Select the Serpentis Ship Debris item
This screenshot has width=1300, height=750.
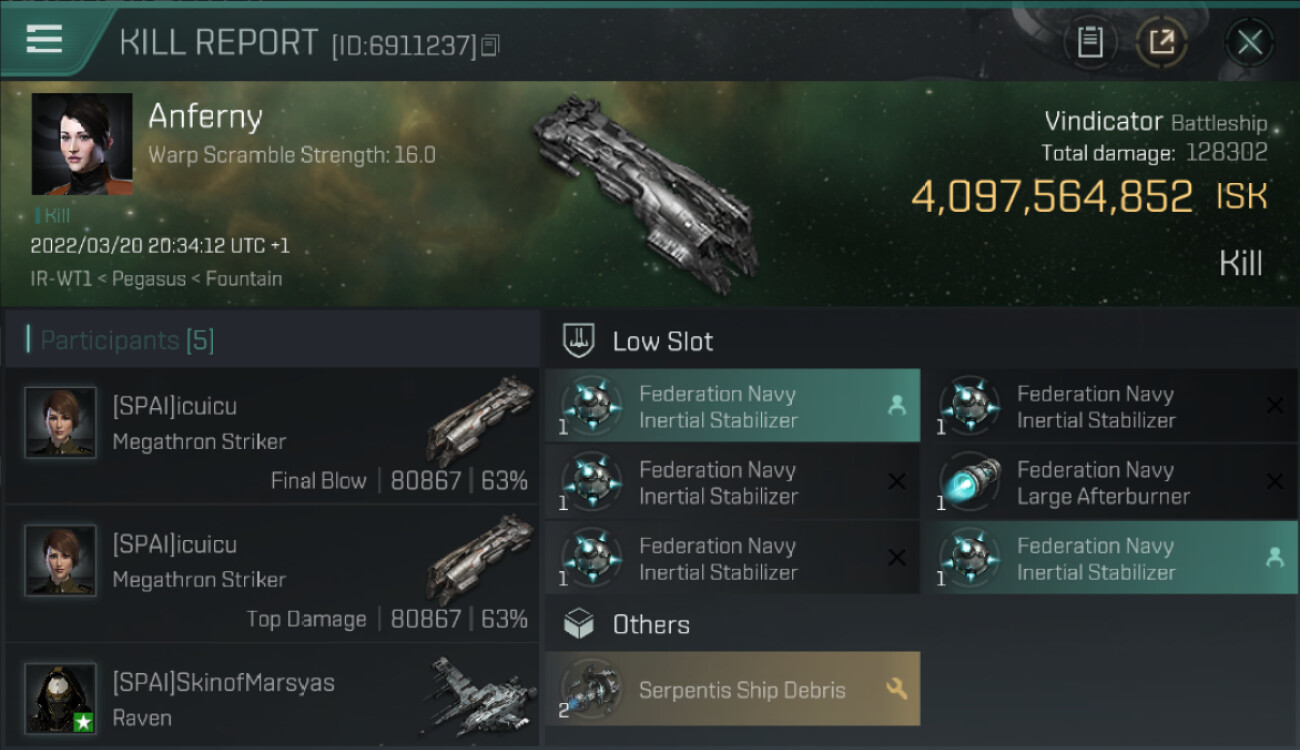pos(732,689)
